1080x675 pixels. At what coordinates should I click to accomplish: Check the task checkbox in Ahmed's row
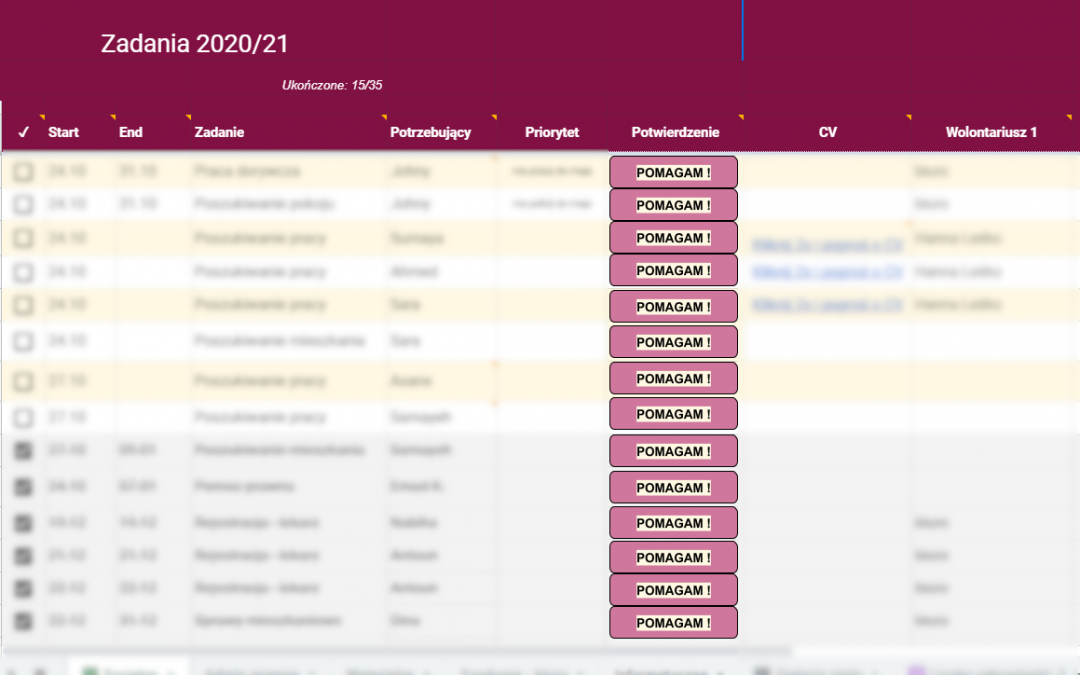pos(23,272)
